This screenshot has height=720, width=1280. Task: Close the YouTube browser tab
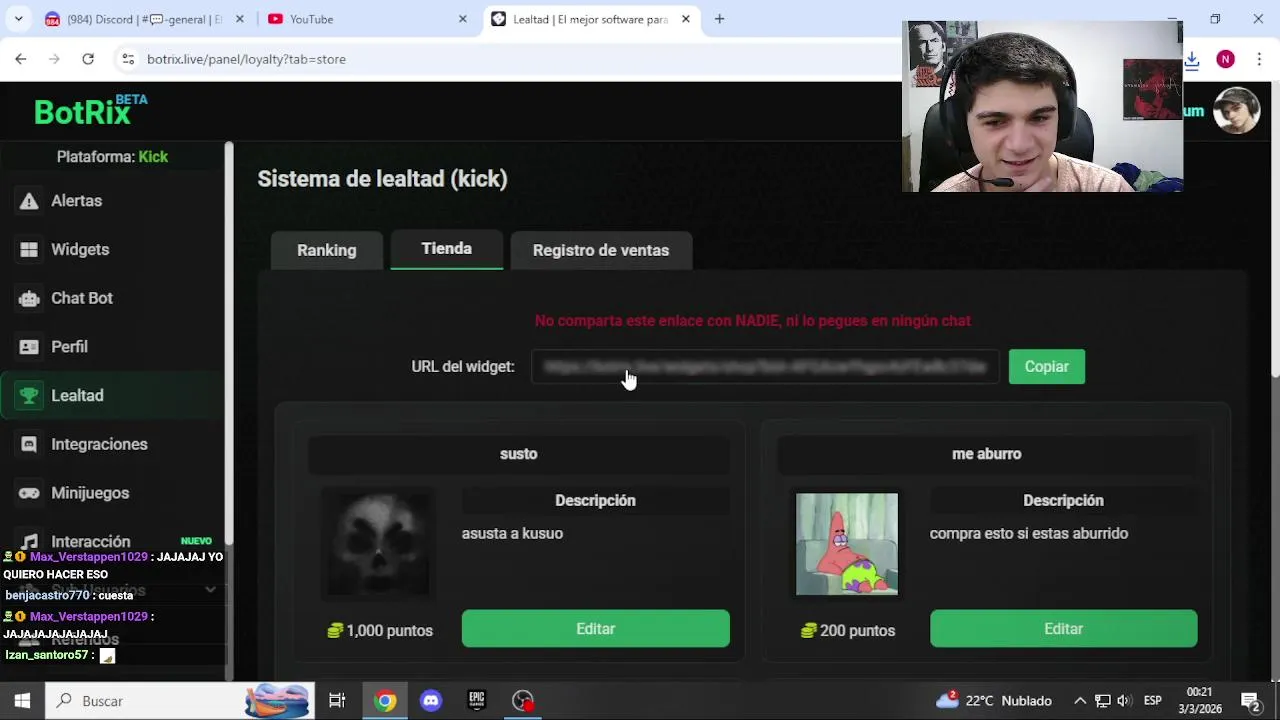coord(462,19)
